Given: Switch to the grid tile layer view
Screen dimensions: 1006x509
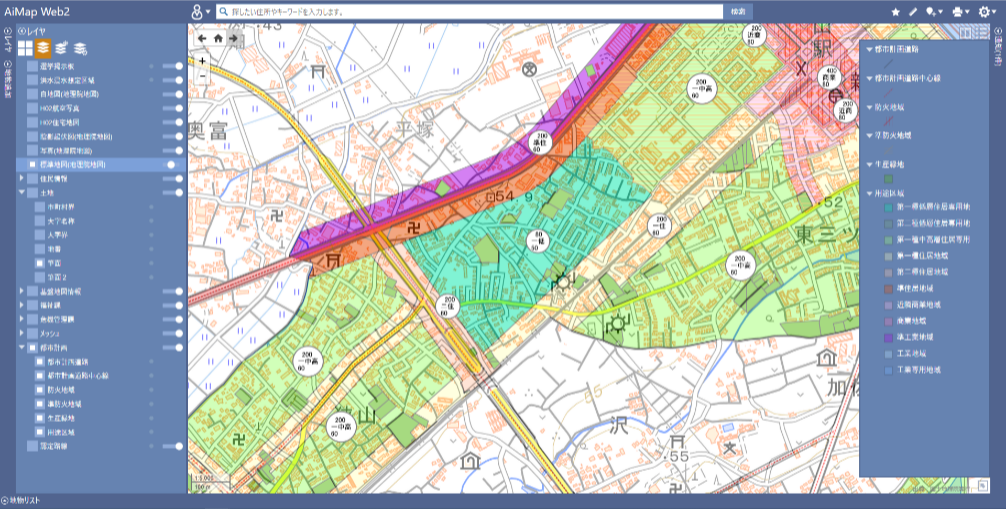Looking at the screenshot, I should (x=26, y=47).
